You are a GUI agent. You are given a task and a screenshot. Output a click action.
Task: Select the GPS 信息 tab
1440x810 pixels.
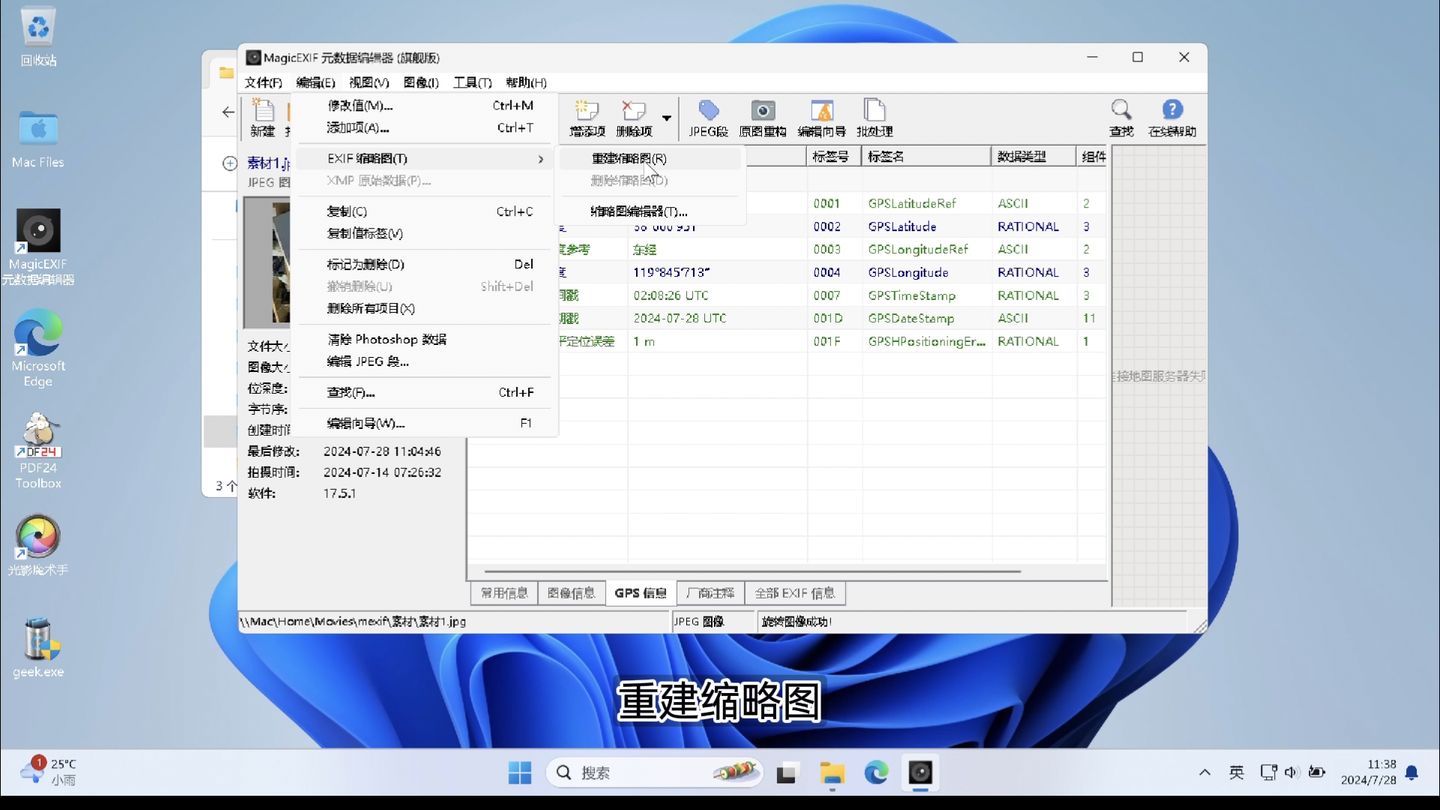(641, 593)
